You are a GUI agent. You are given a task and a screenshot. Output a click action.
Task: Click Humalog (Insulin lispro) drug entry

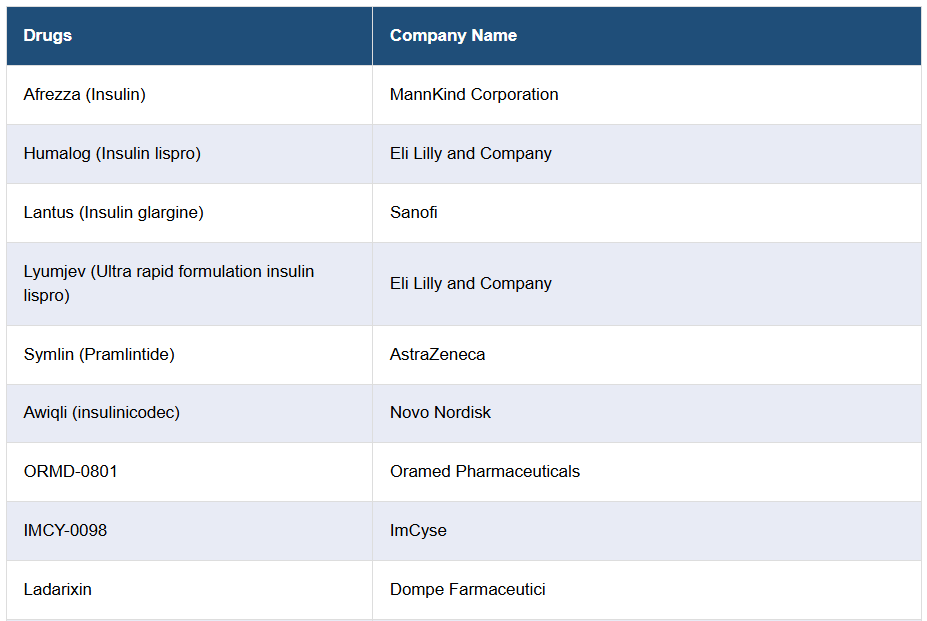click(112, 154)
